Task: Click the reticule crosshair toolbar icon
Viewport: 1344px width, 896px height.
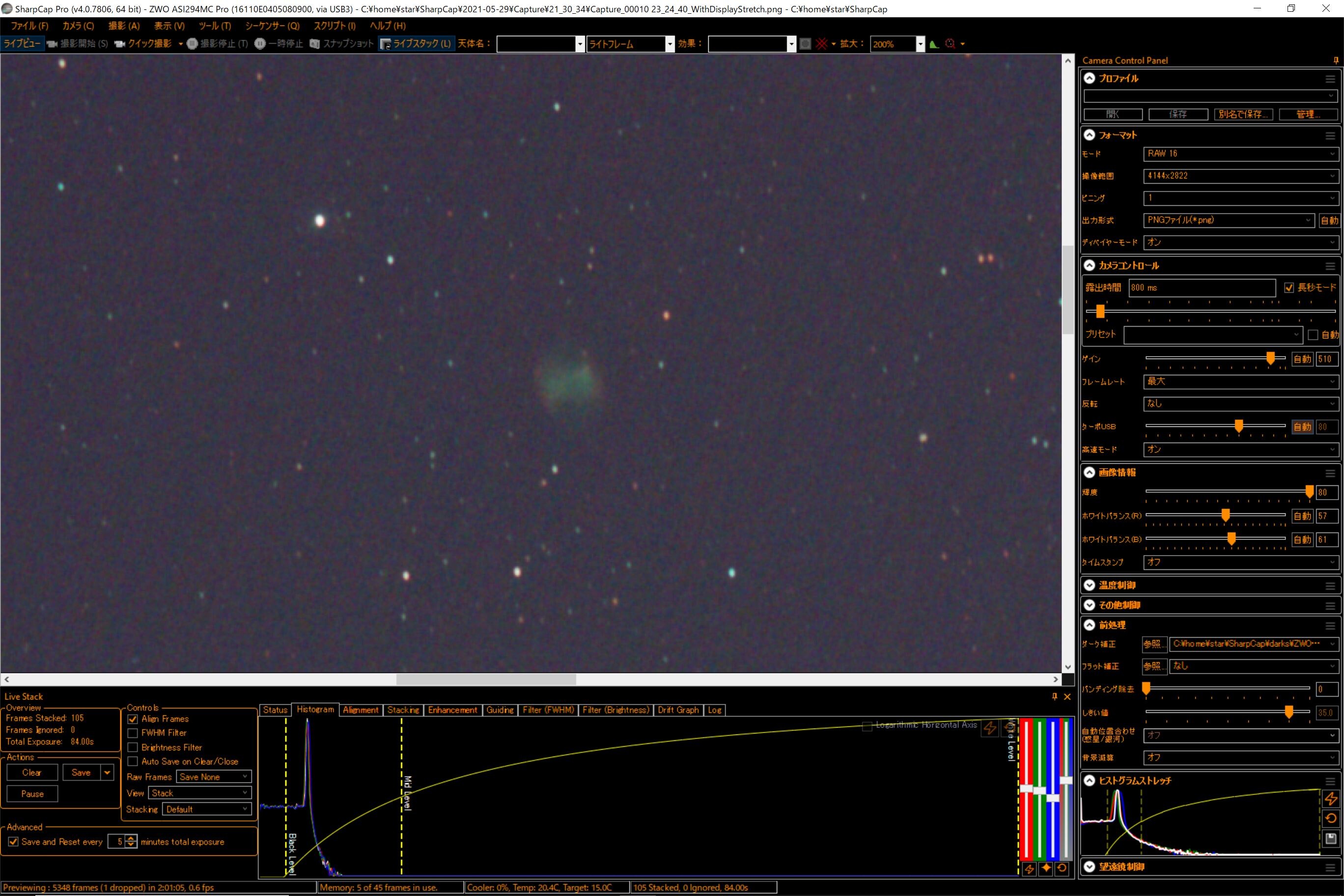Action: (822, 44)
